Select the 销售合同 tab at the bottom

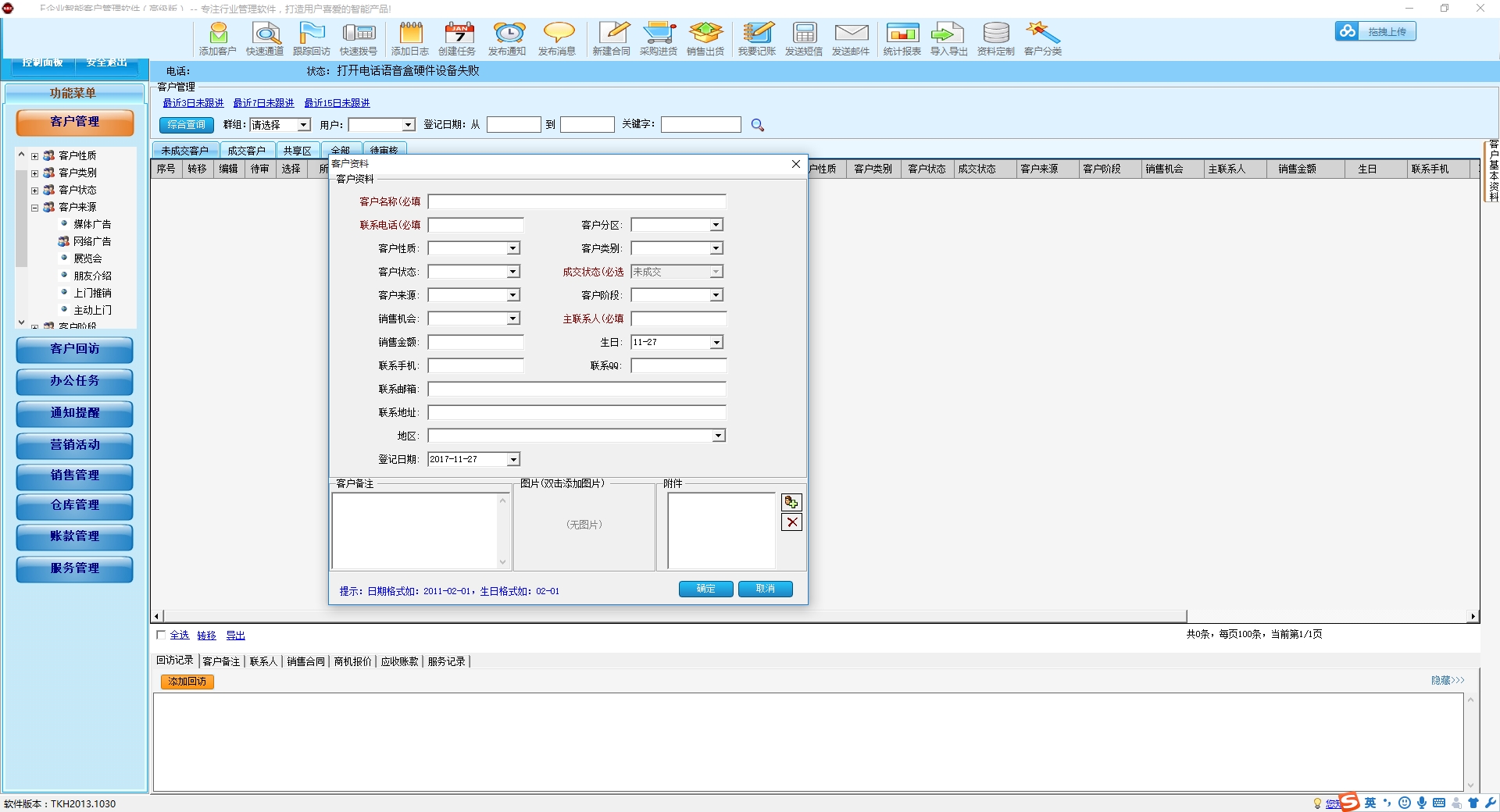[305, 661]
